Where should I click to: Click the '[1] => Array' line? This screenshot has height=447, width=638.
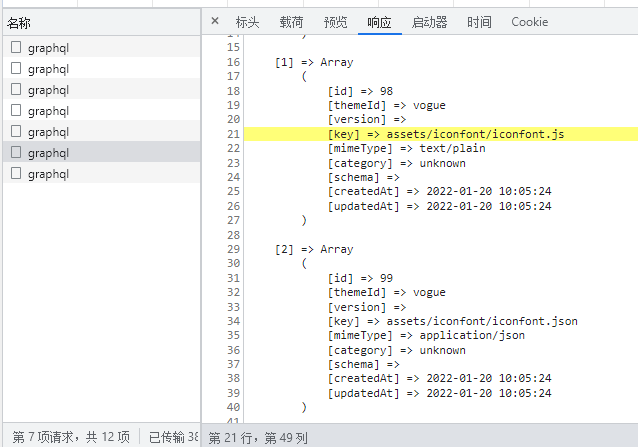pos(314,62)
